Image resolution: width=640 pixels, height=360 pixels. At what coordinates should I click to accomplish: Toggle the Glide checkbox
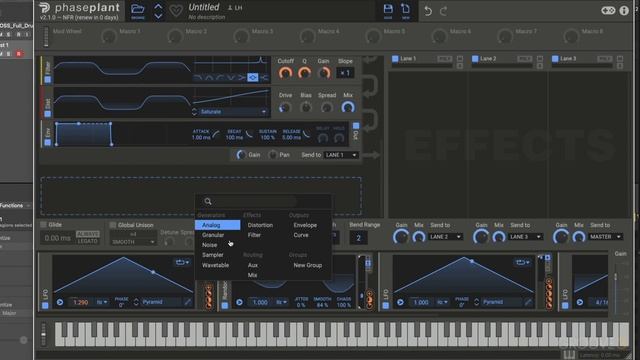point(43,224)
